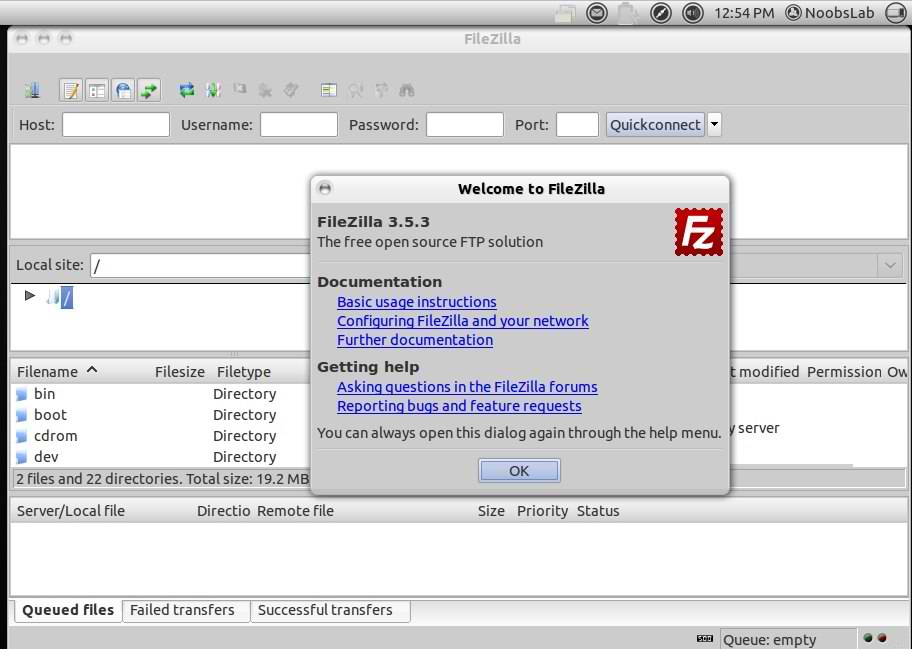This screenshot has height=649, width=912.
Task: Open the mail envelope indicator in top panel
Action: tap(596, 13)
